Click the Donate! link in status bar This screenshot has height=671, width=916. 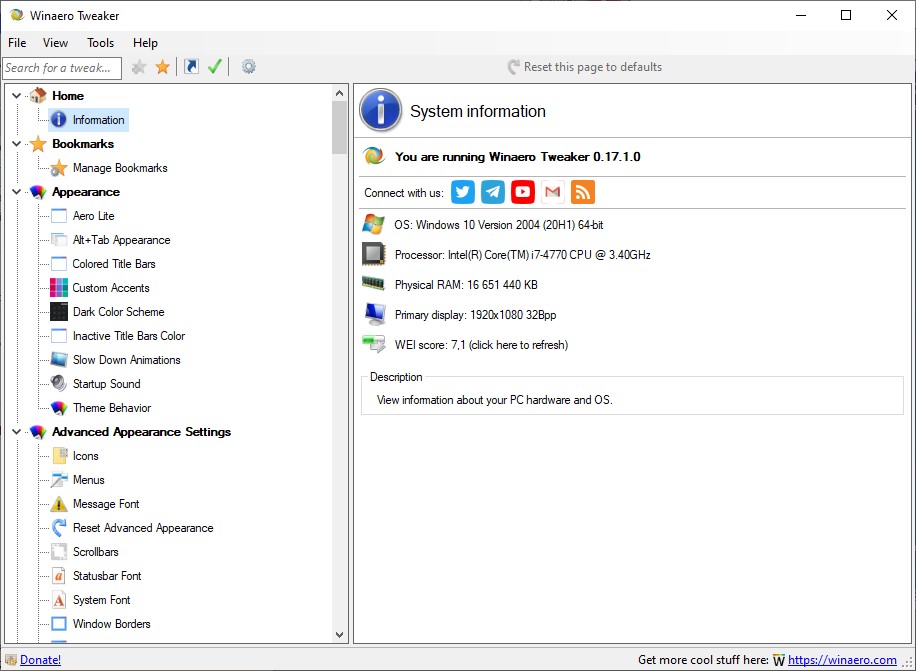40,660
